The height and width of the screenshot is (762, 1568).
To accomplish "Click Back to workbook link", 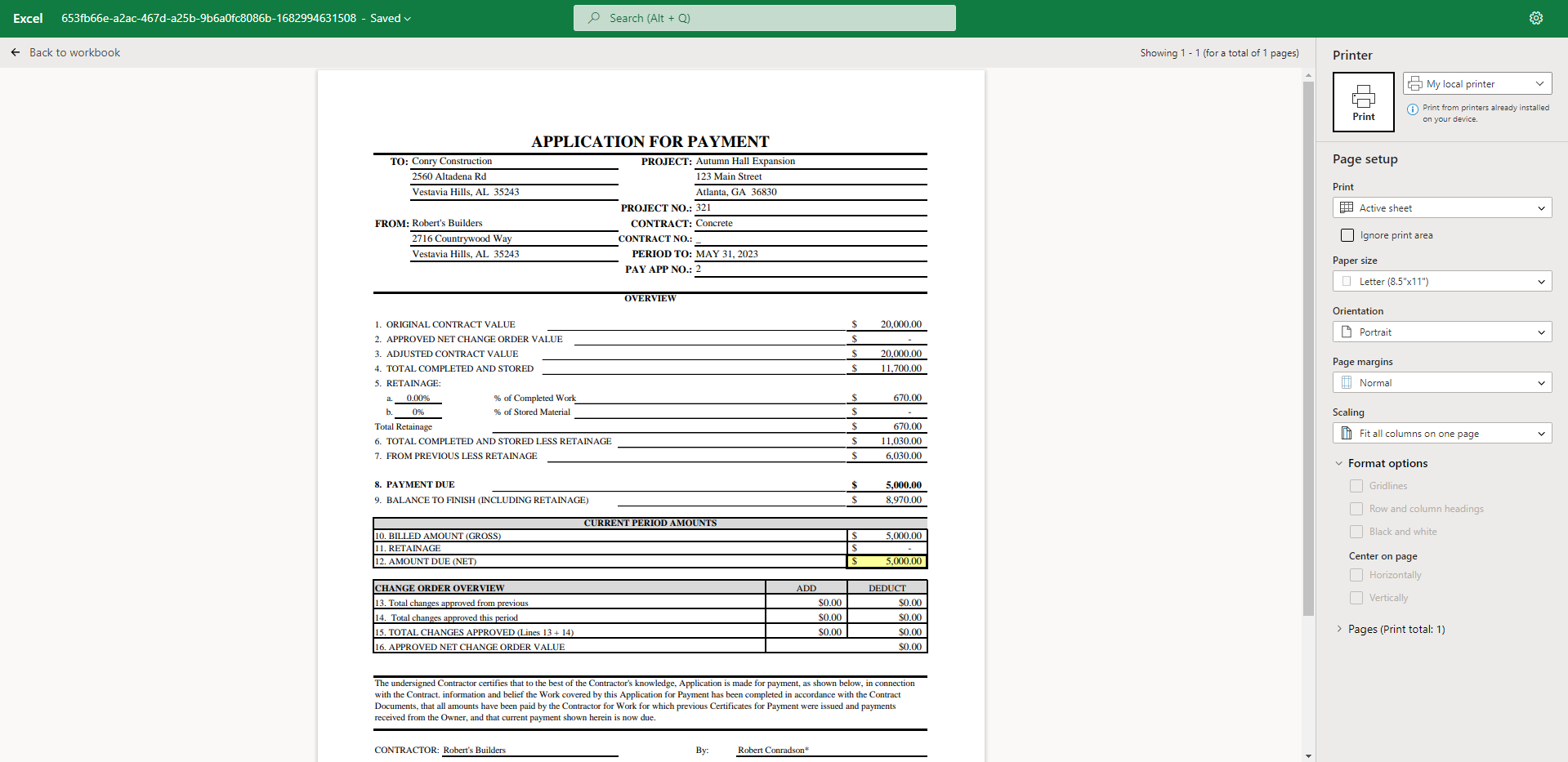I will click(74, 52).
